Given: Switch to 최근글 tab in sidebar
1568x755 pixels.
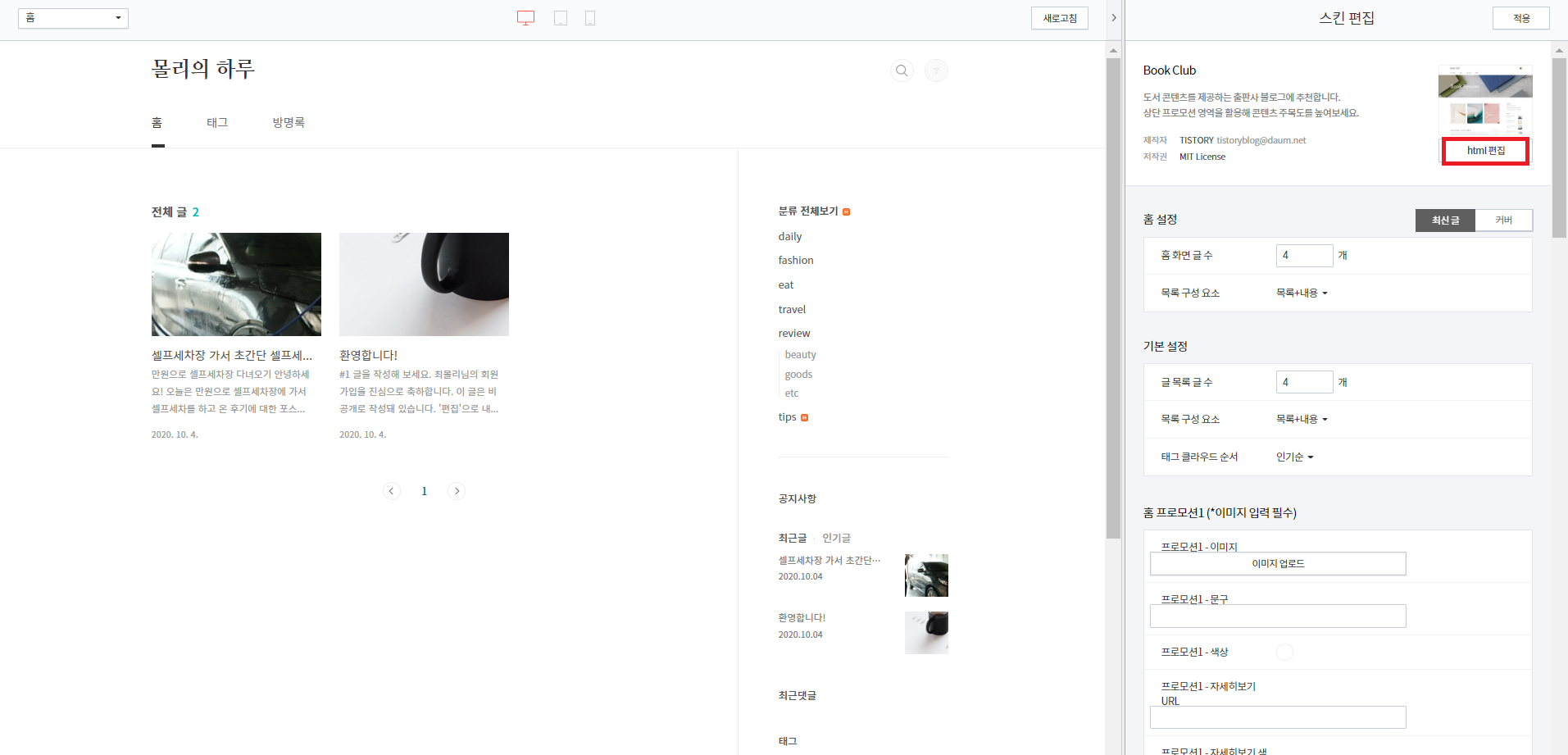Looking at the screenshot, I should (x=793, y=538).
